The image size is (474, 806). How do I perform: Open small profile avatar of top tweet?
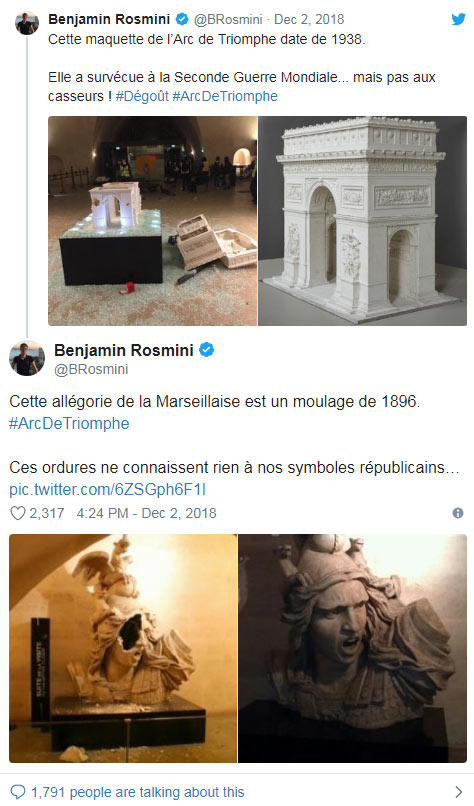point(27,23)
